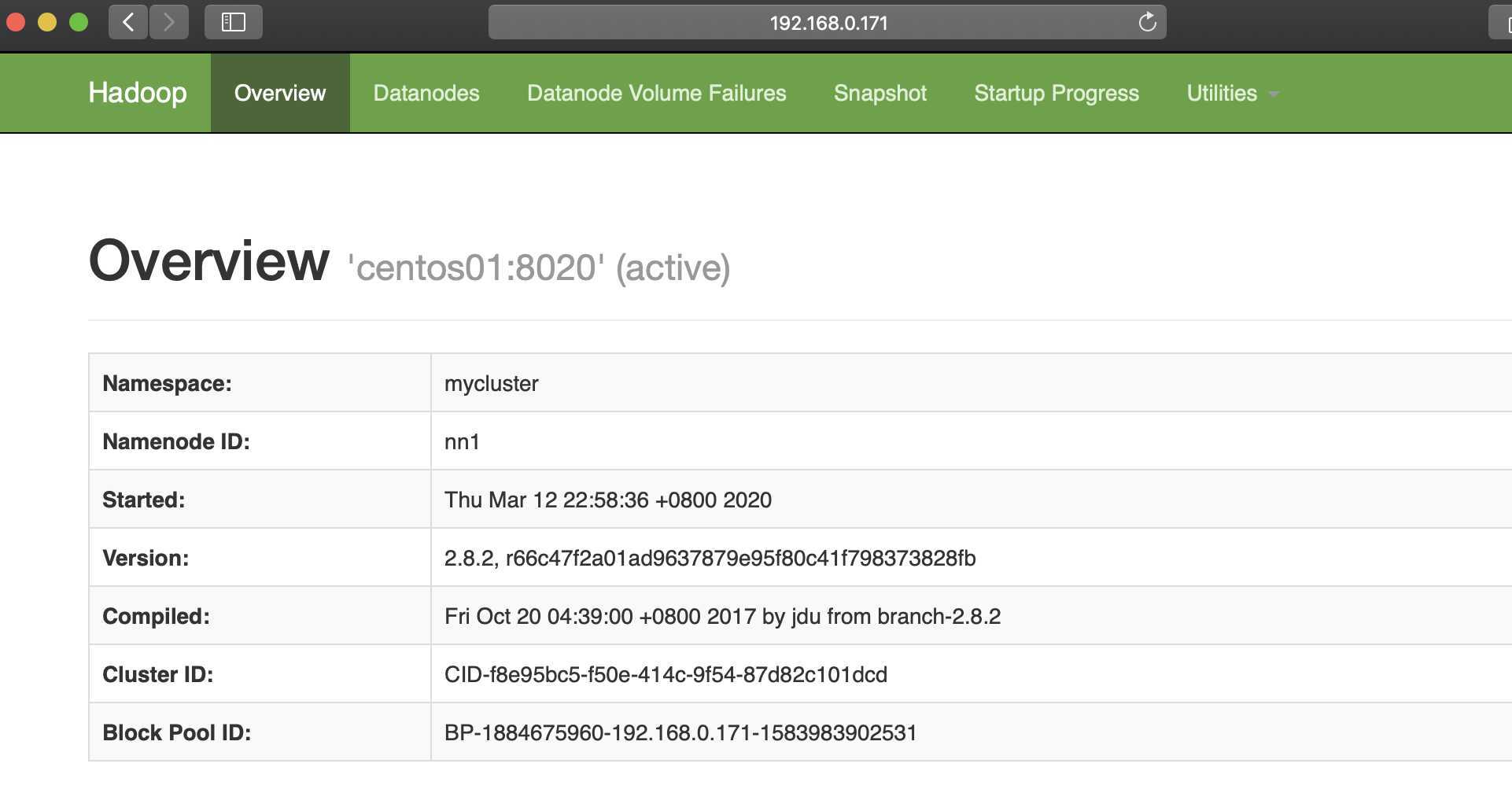Reload the page with the refresh icon

[x=1147, y=22]
